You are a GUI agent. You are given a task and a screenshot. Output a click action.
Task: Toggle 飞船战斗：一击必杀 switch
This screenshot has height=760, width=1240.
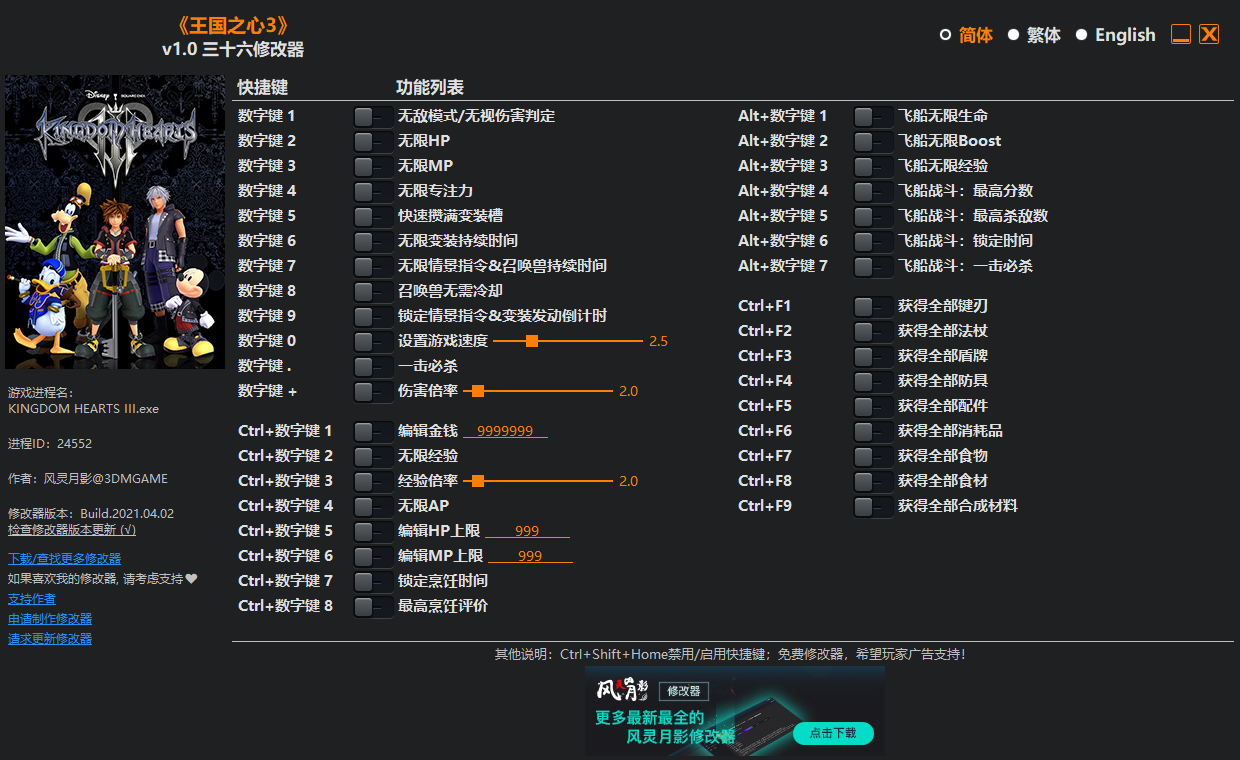tap(873, 266)
